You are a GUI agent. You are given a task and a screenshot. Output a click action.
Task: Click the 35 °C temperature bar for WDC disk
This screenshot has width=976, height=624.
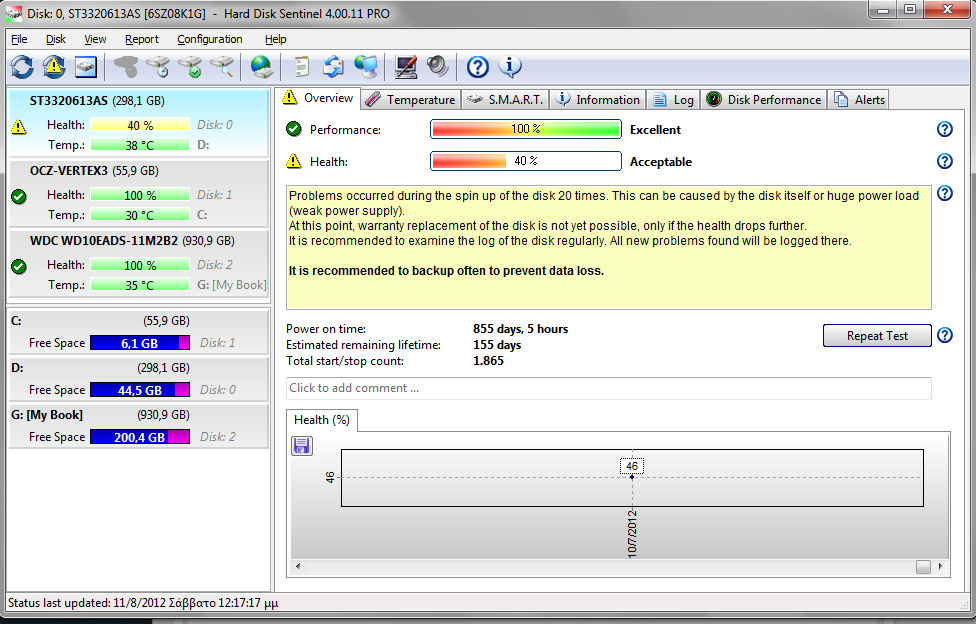click(x=140, y=285)
